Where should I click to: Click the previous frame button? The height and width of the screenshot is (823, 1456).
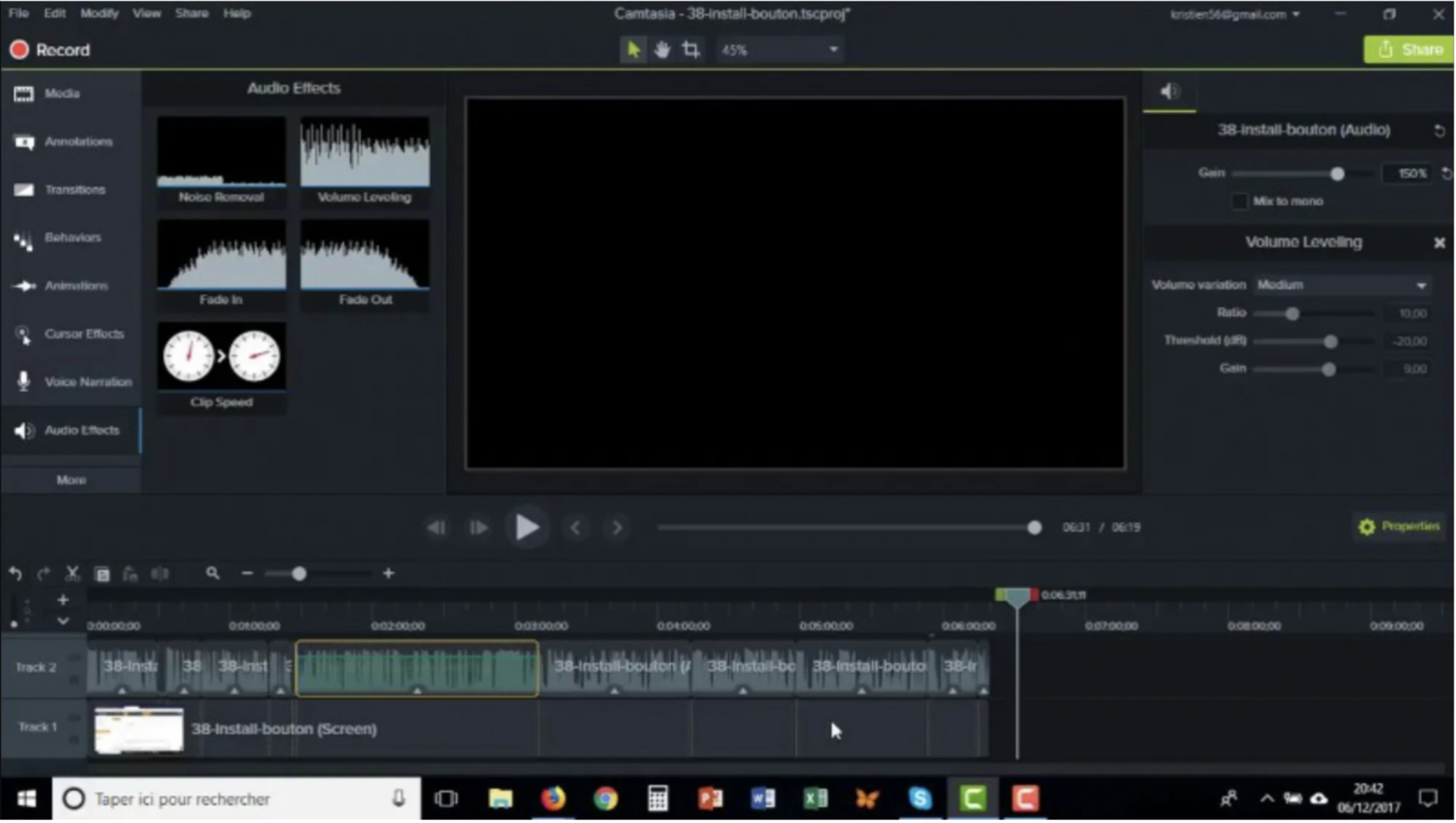(x=436, y=528)
